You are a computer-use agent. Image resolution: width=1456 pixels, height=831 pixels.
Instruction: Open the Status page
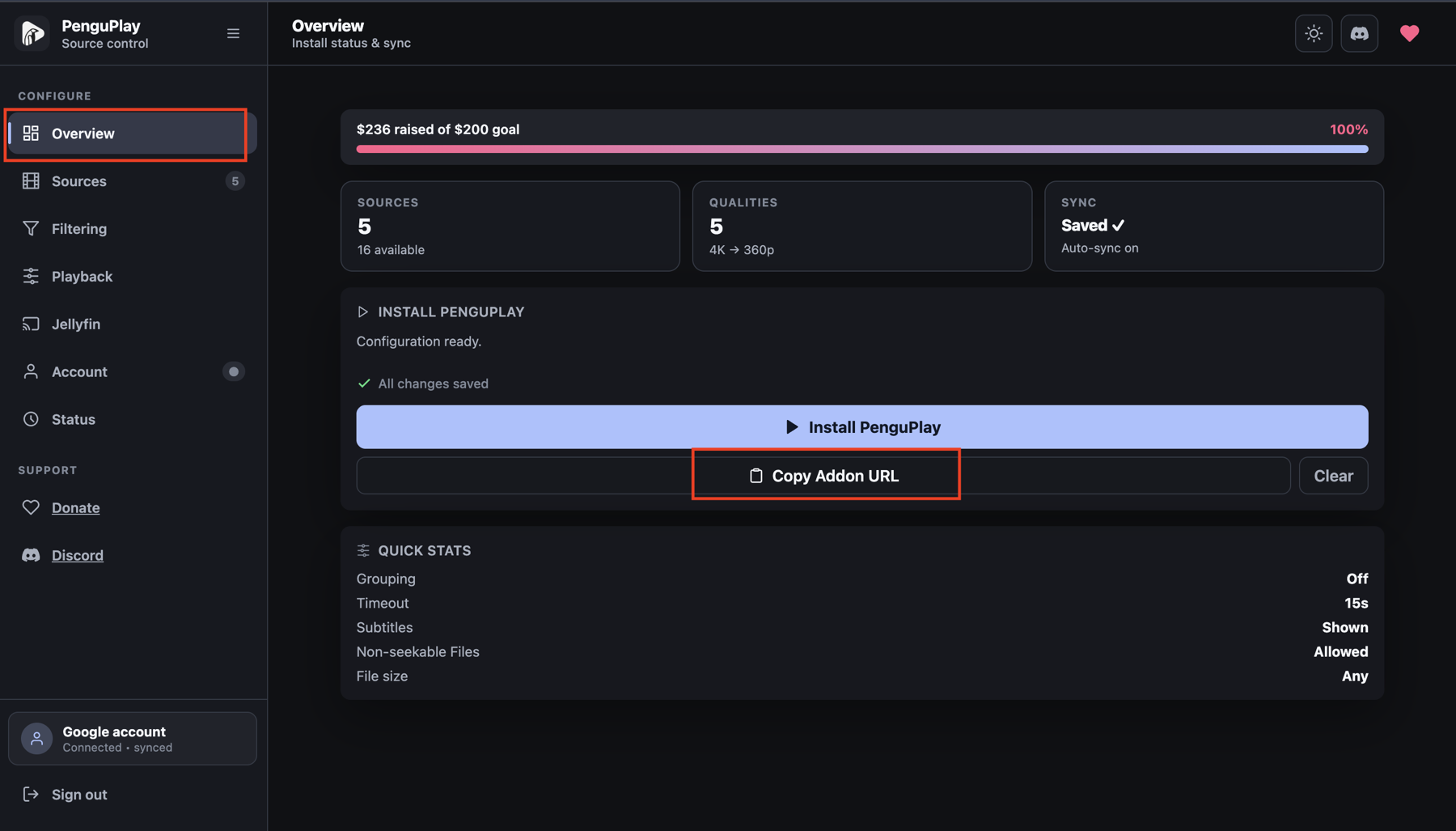tap(133, 420)
